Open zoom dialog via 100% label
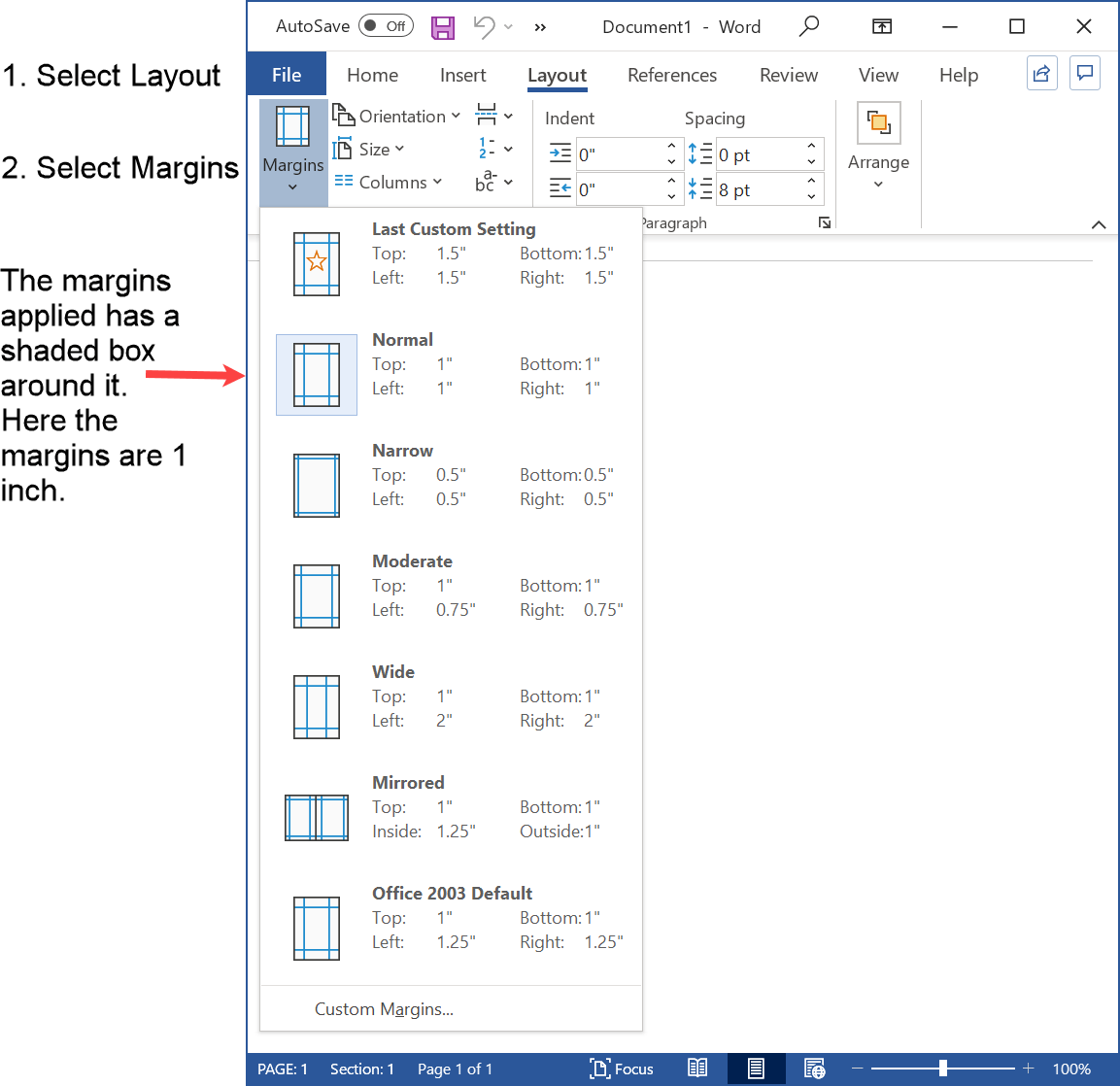Viewport: 1120px width, 1086px height. 1071,1069
